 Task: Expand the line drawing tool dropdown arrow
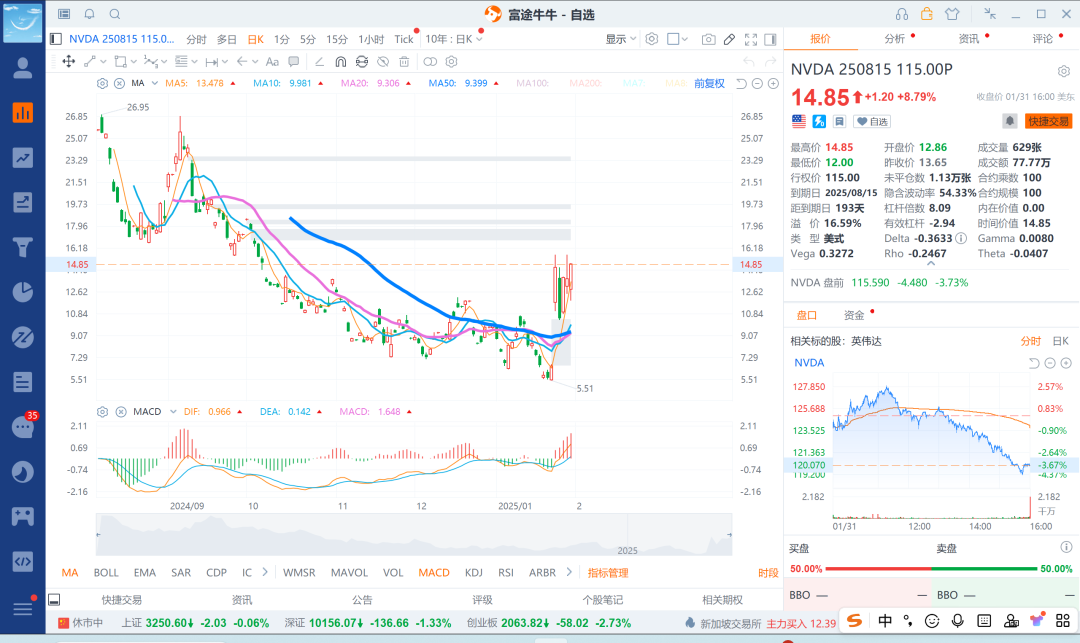pyautogui.click(x=103, y=62)
